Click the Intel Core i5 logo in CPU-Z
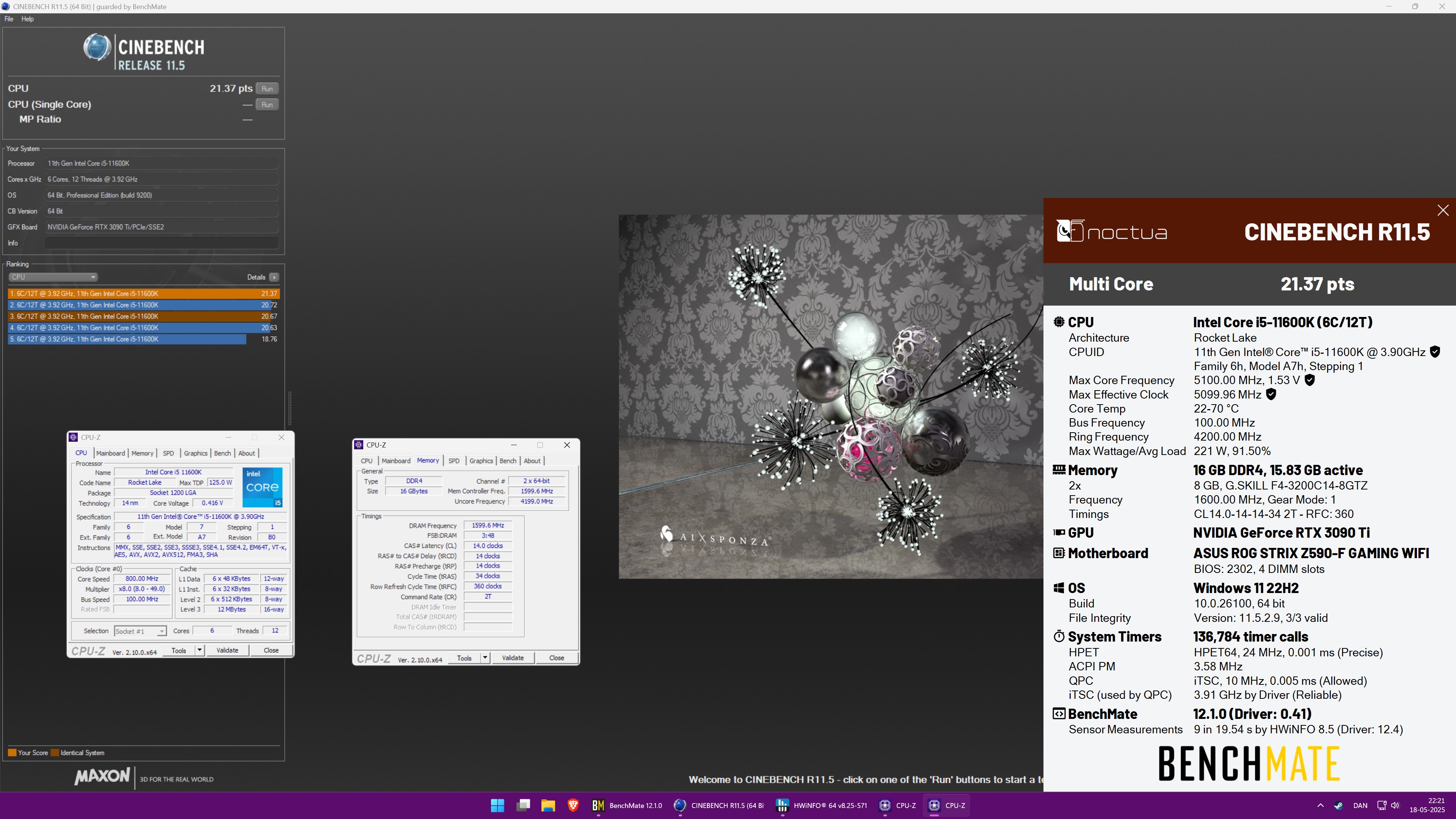Viewport: 1456px width, 819px height. point(262,486)
